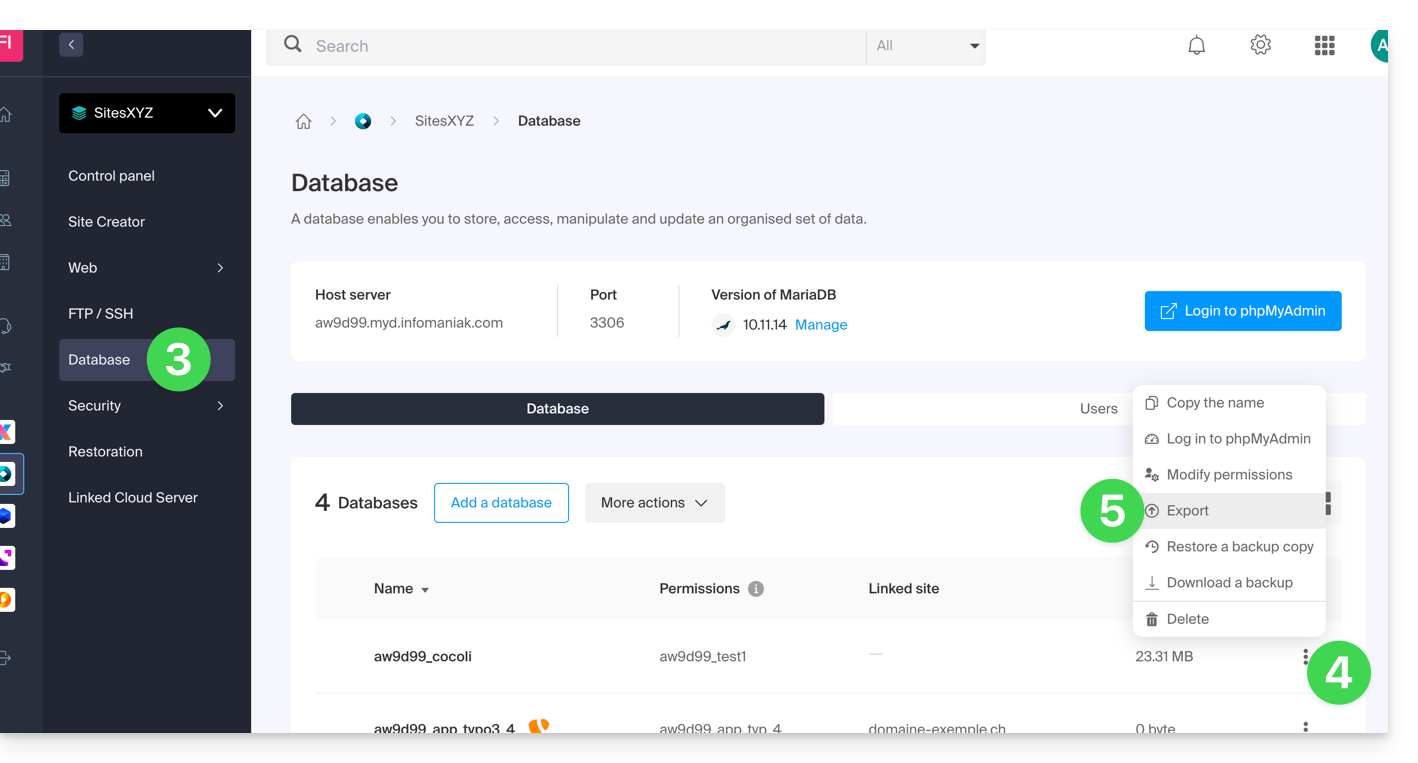Open settings gear icon in header
Viewport: 1418px width, 763px height.
(x=1260, y=46)
